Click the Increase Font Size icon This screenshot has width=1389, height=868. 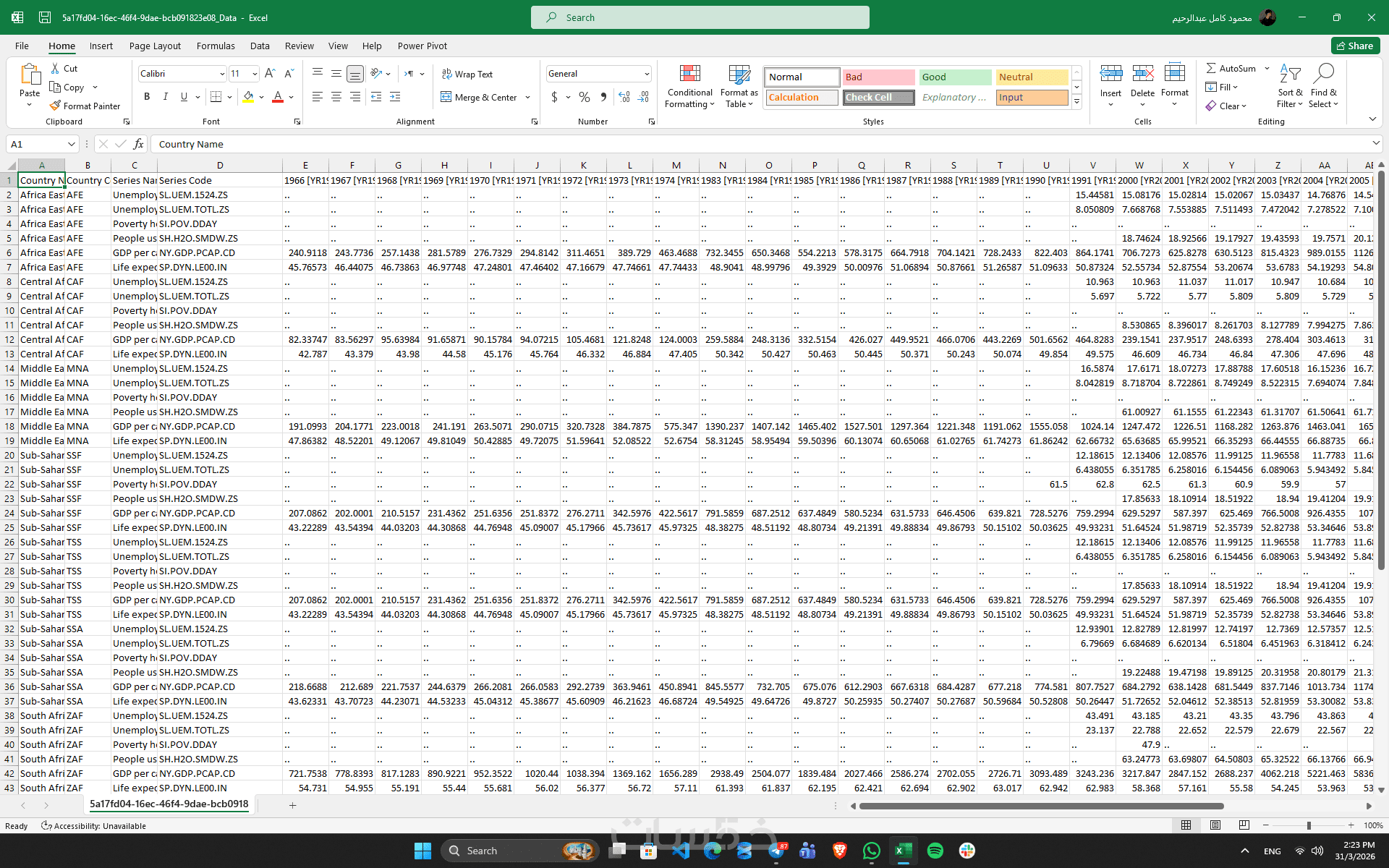point(270,74)
